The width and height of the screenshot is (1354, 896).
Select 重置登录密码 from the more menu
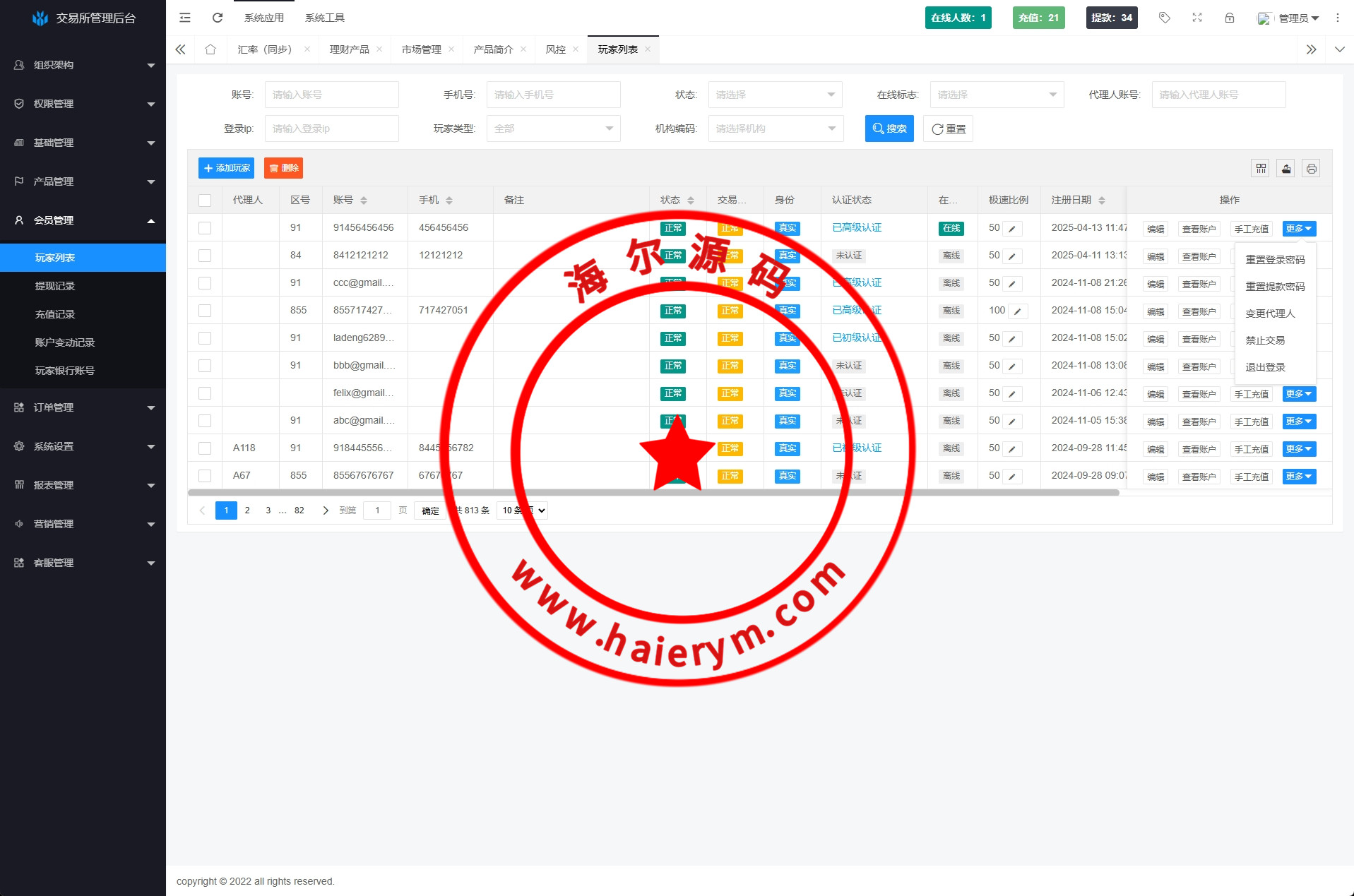1275,260
